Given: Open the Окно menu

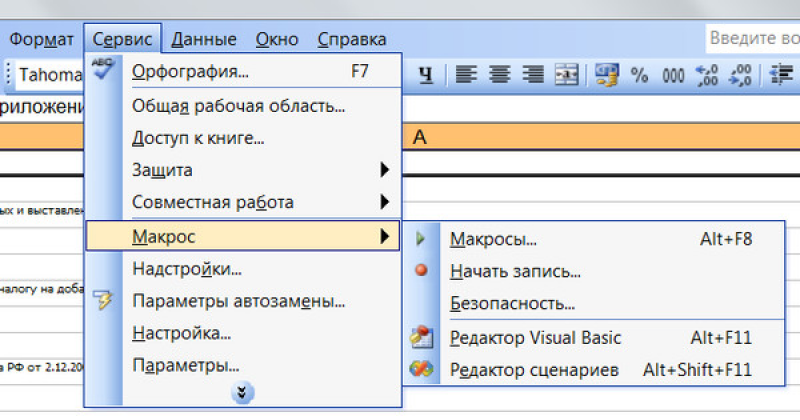Looking at the screenshot, I should point(277,39).
